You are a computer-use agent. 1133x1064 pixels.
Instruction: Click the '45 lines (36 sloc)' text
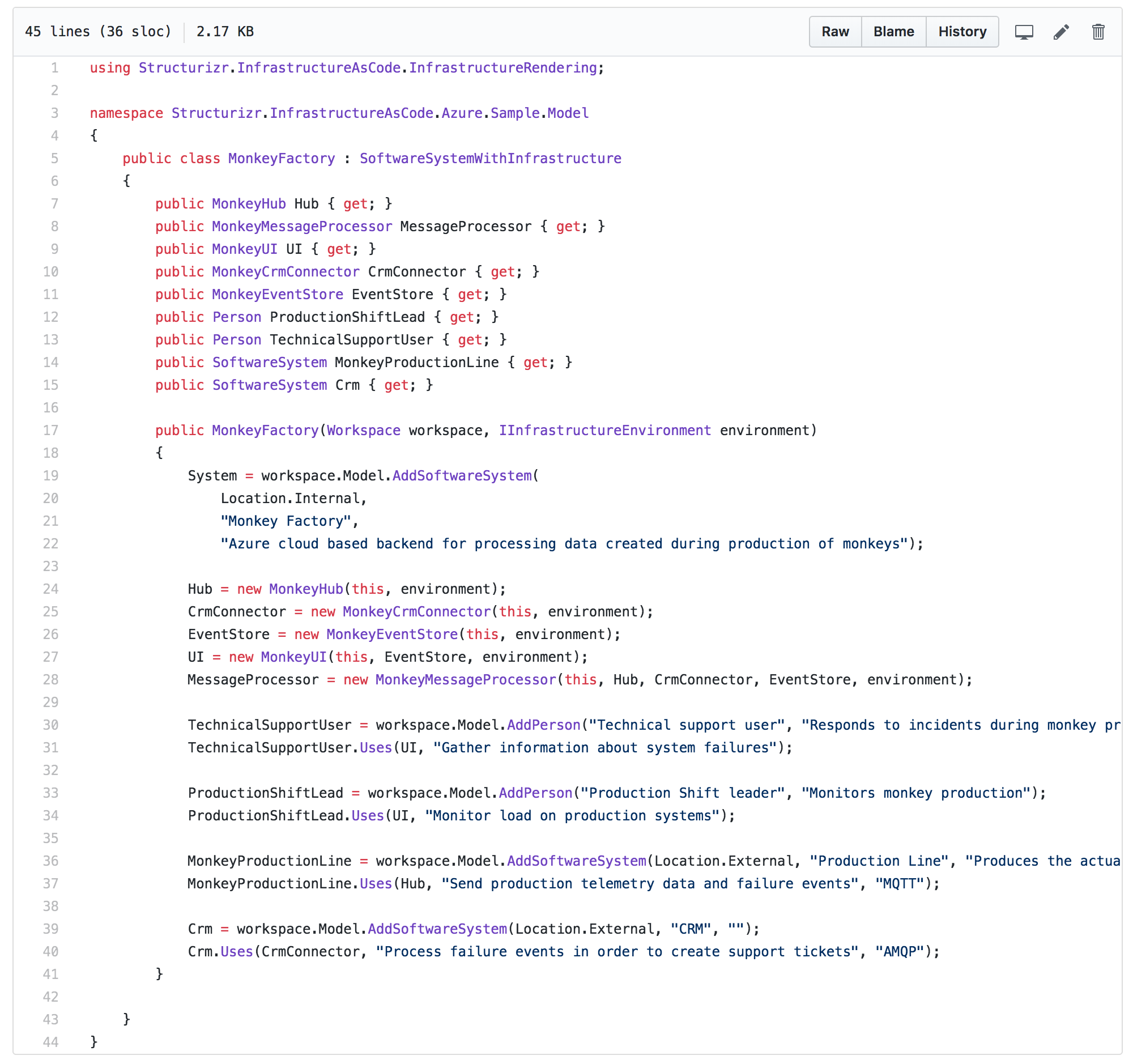(98, 32)
